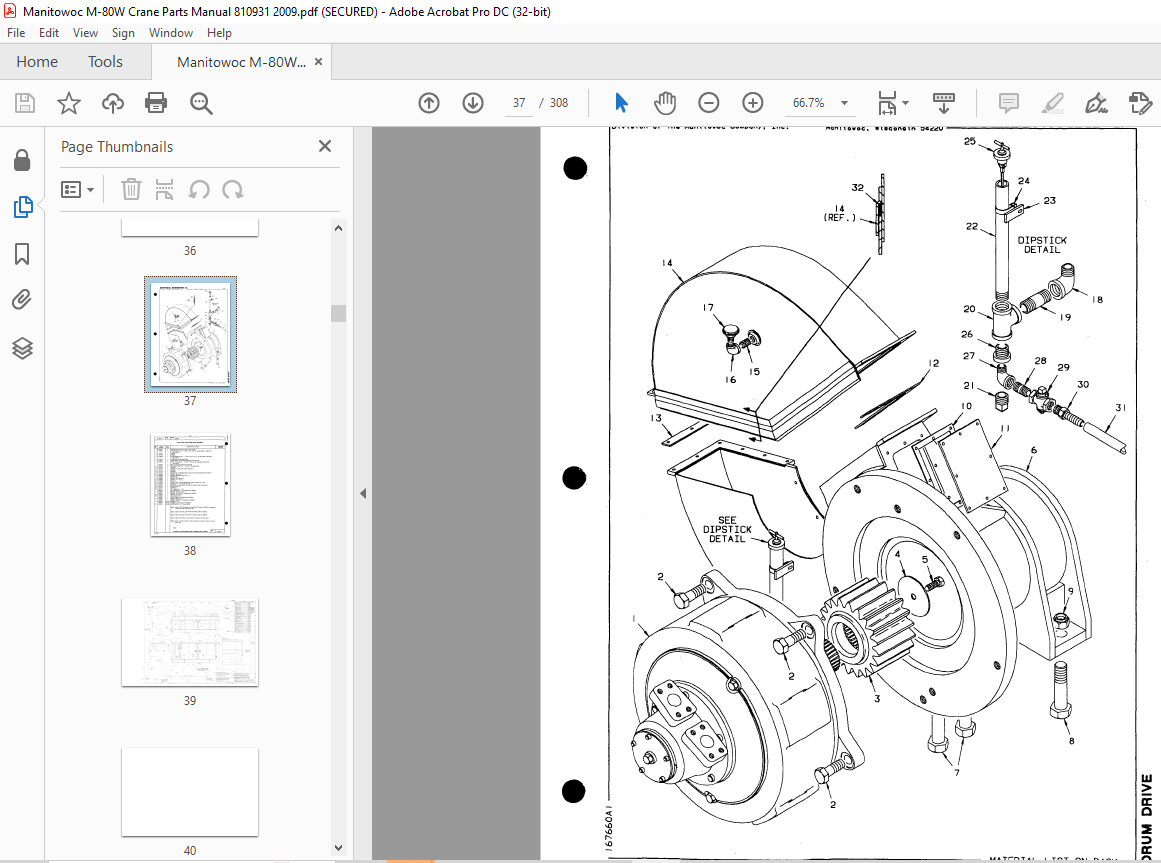Image resolution: width=1161 pixels, height=863 pixels.
Task: Open the Sign menu
Action: tap(123, 33)
